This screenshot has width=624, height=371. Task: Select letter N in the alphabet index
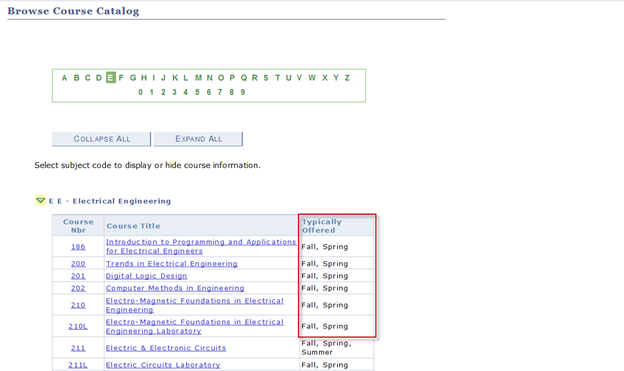tap(209, 78)
